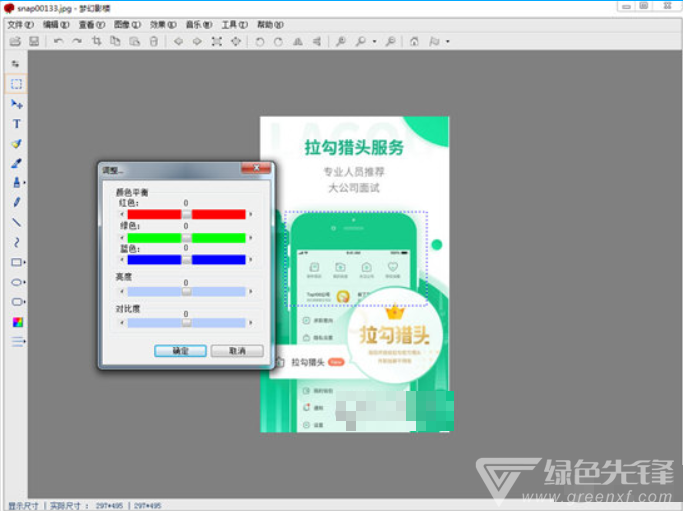683x511 pixels.
Task: Click the first magnifier zoom icon
Action: [x=341, y=41]
